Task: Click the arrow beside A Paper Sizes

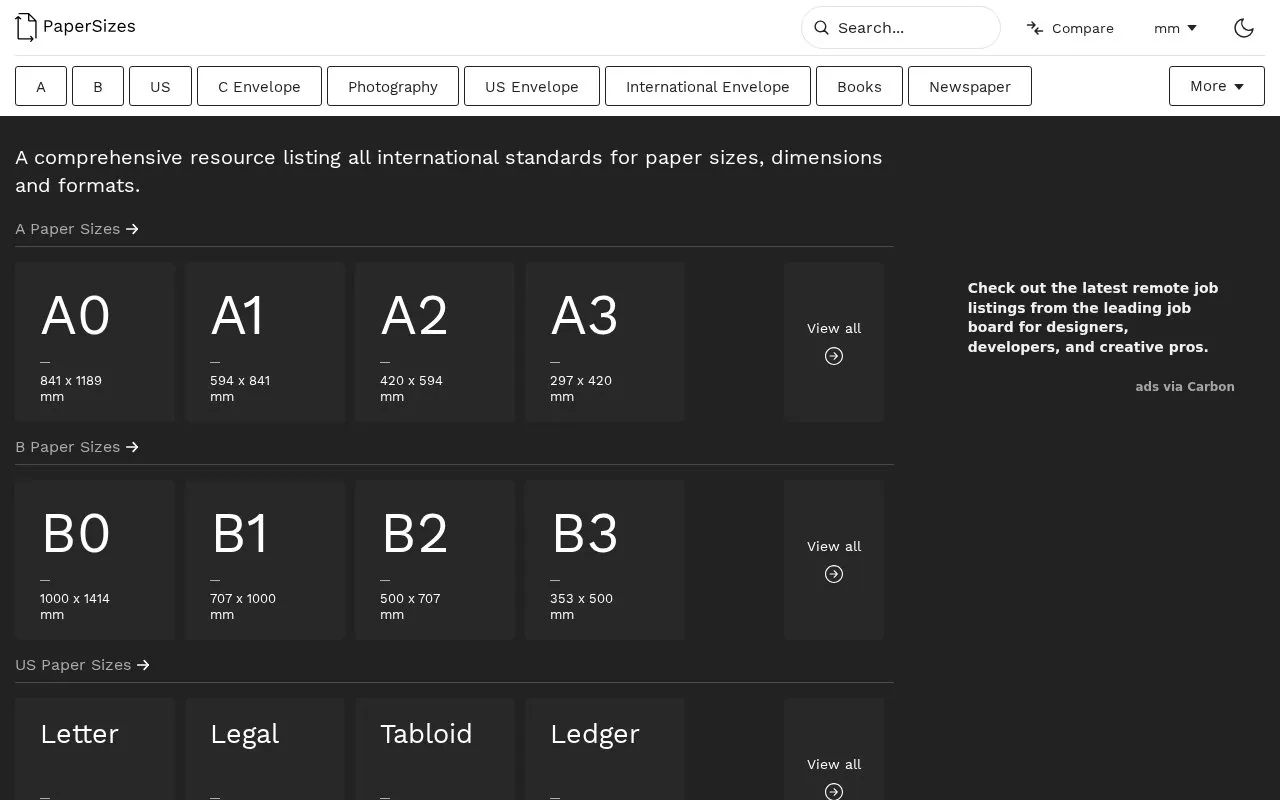Action: coord(132,229)
